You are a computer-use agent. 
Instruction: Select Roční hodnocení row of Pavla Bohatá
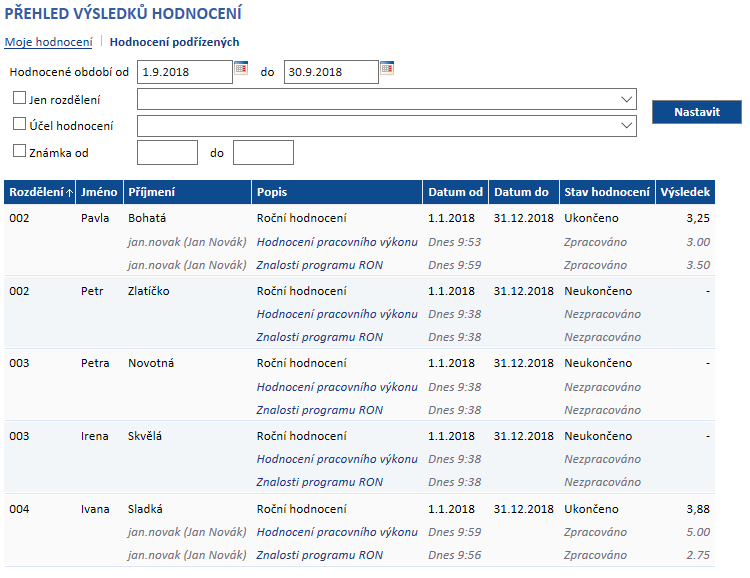coord(359,218)
